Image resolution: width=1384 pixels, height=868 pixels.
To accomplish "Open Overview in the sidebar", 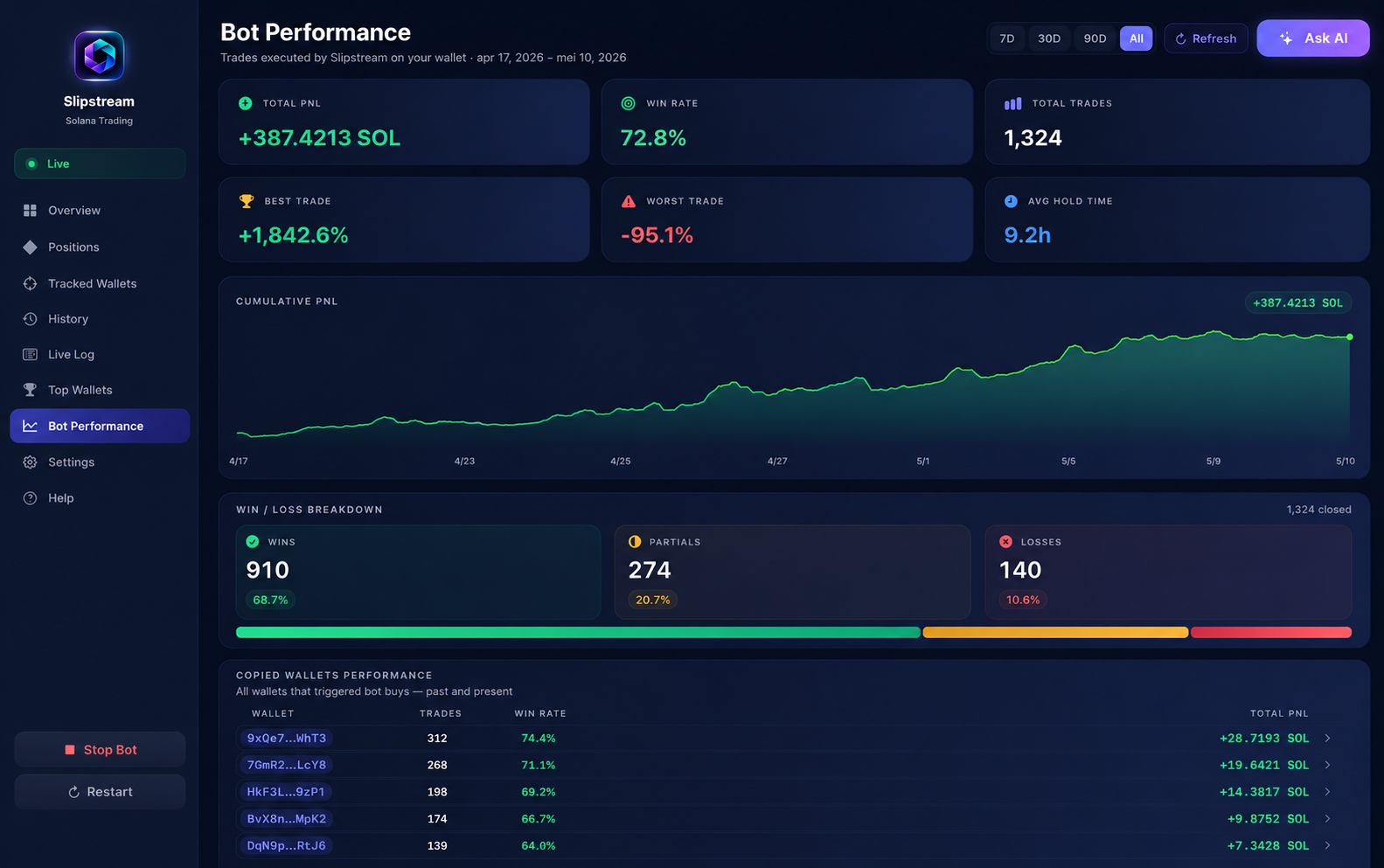I will [x=100, y=211].
